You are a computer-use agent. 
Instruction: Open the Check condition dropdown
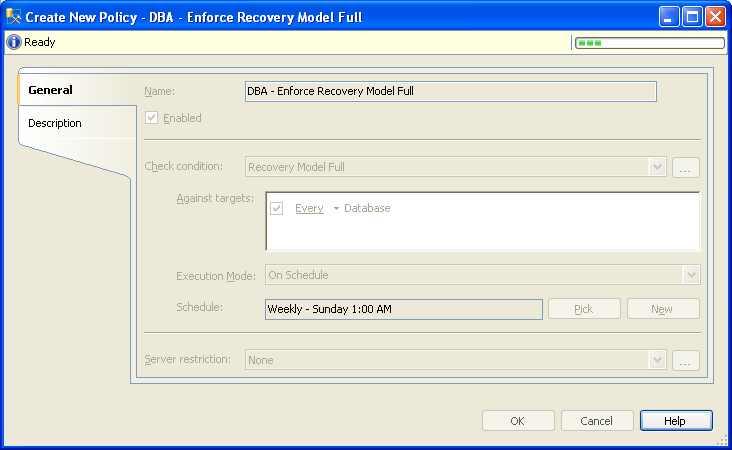(657, 168)
